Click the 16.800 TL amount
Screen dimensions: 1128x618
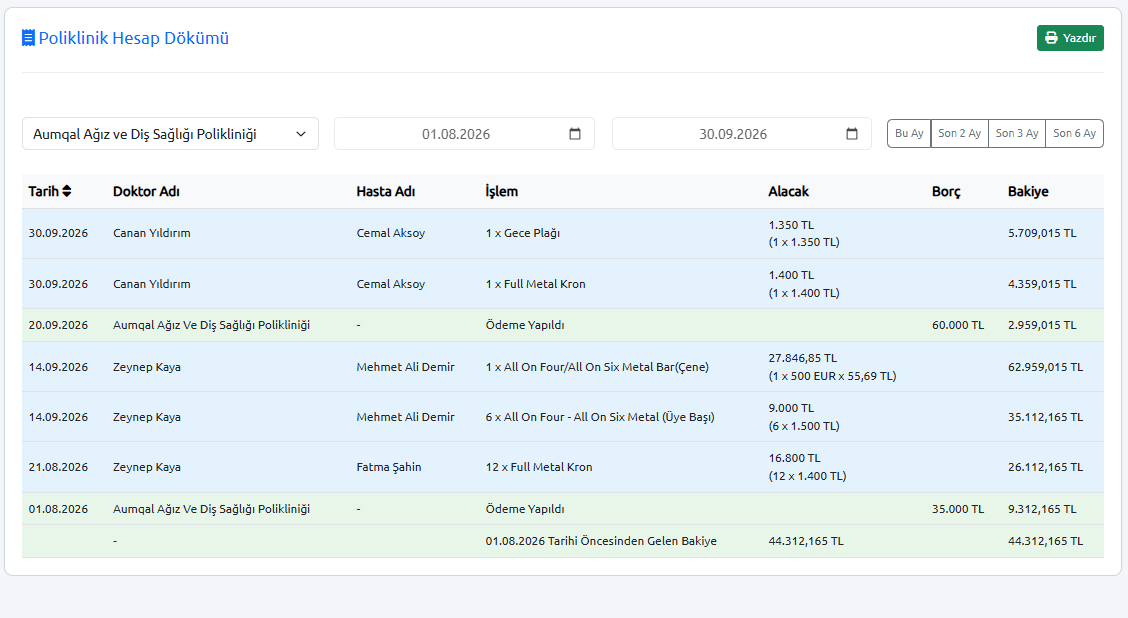point(794,458)
